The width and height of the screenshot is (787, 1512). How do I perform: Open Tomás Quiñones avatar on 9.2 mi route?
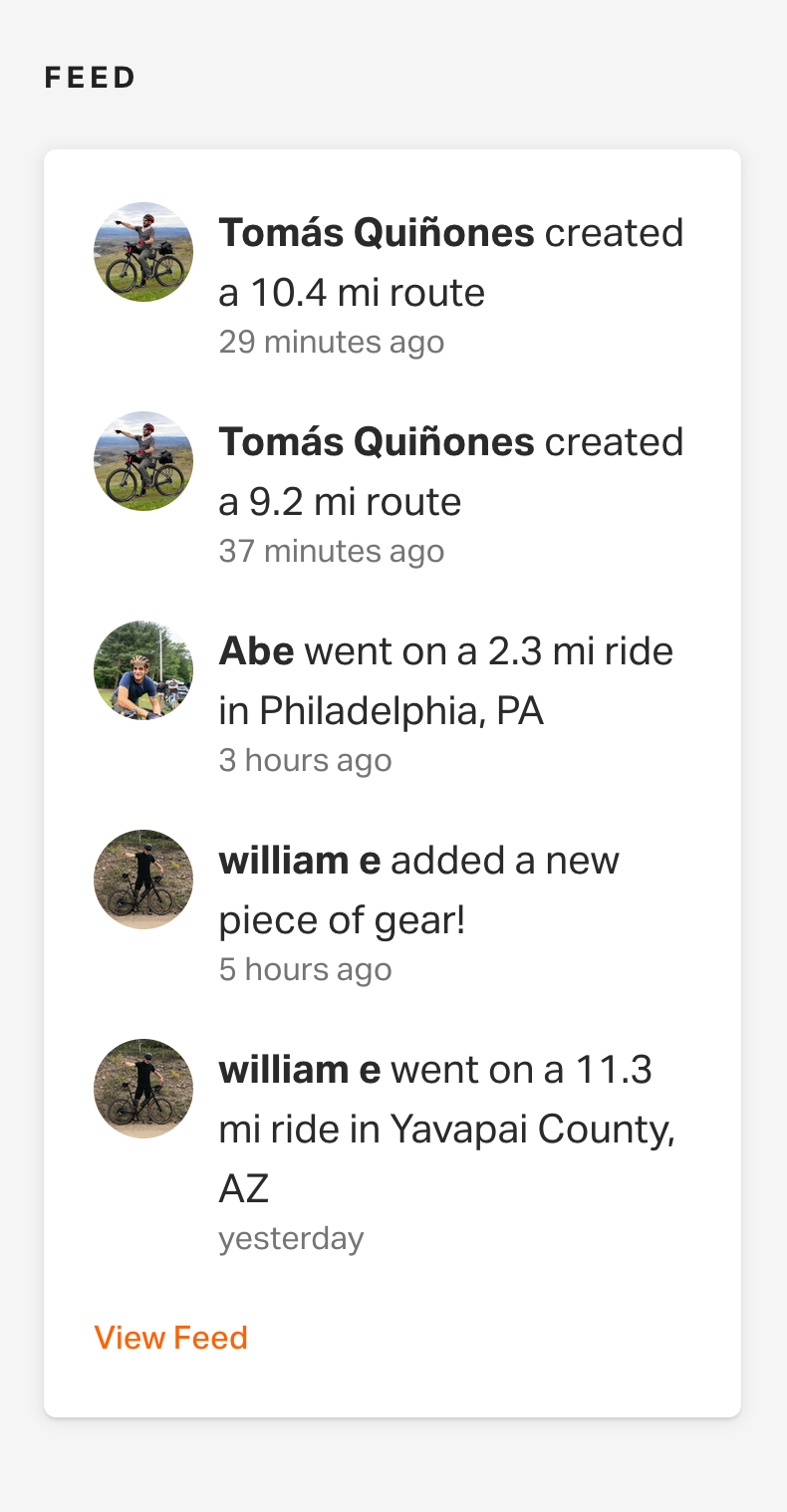tap(143, 461)
